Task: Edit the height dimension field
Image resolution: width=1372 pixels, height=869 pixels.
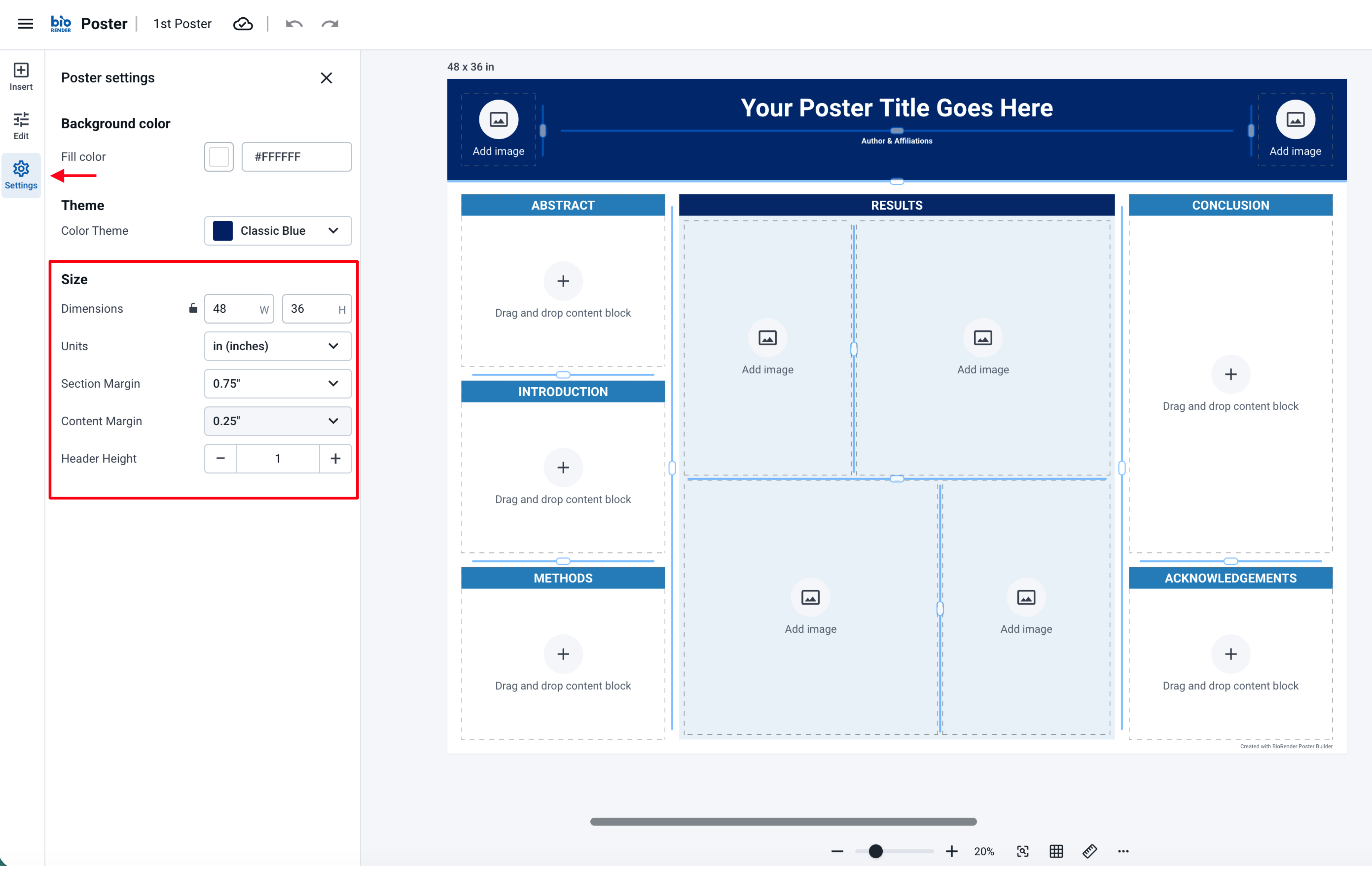Action: coord(317,309)
